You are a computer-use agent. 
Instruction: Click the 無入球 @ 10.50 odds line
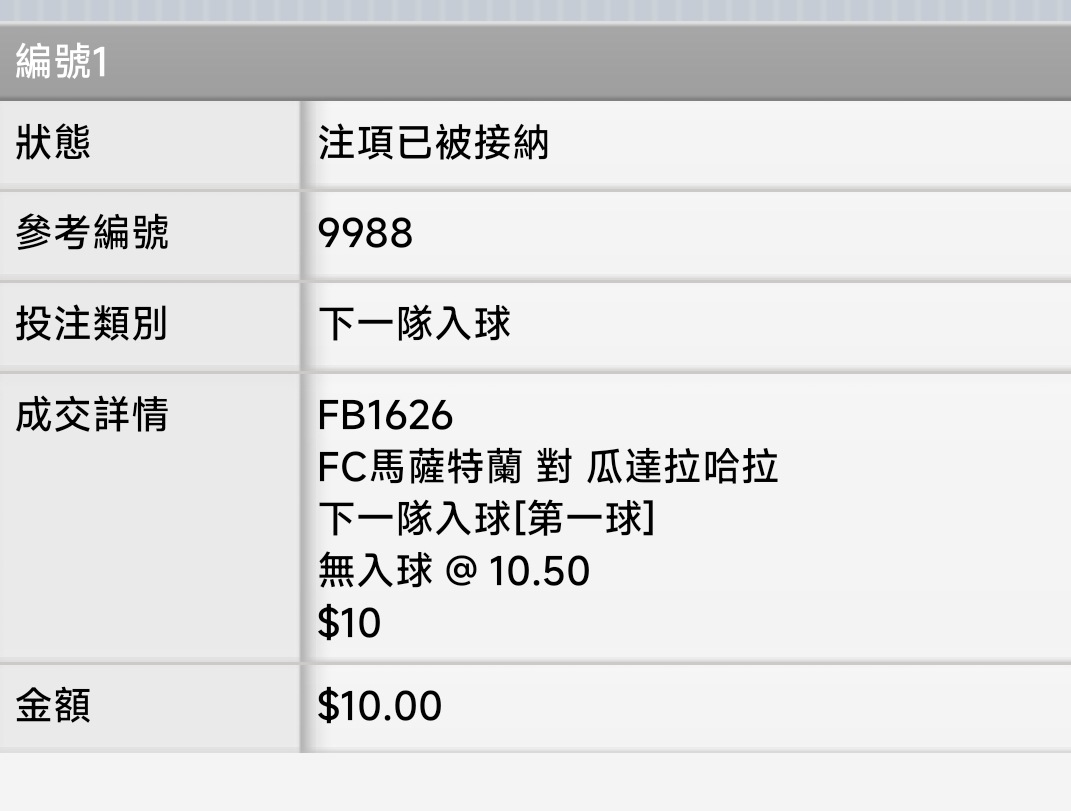(454, 570)
